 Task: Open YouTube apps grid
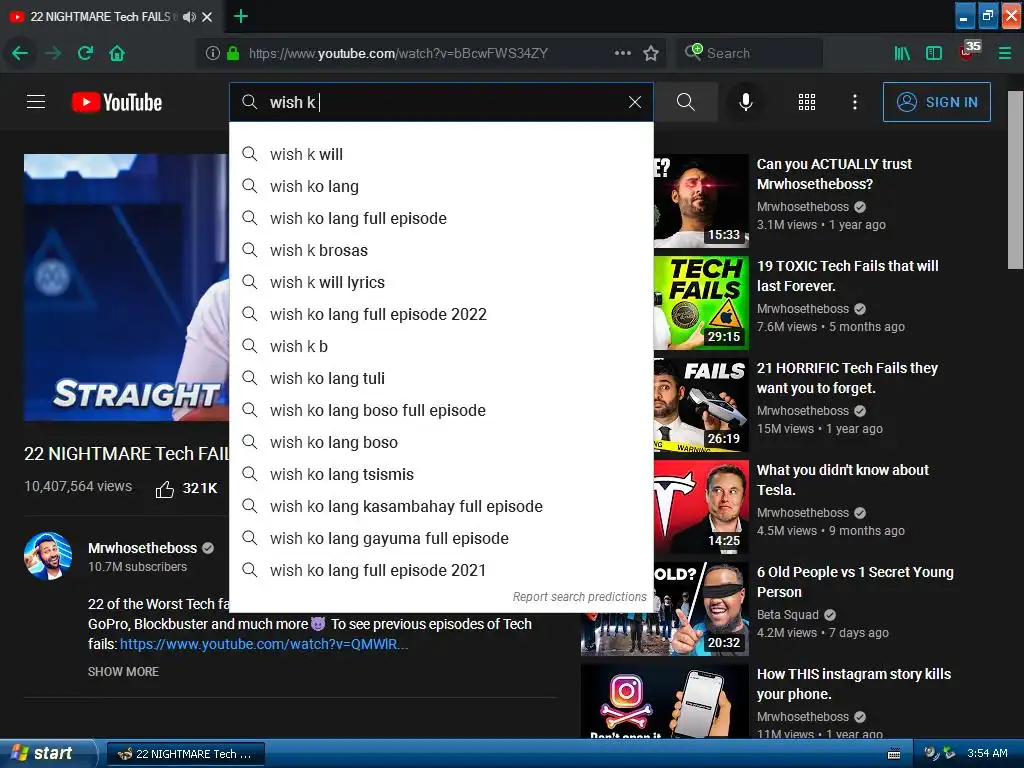[807, 102]
